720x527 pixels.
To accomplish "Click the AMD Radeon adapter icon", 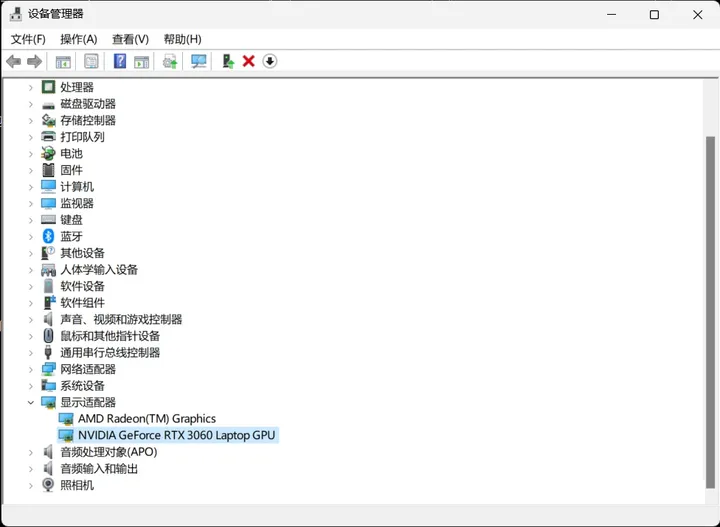I will click(66, 419).
